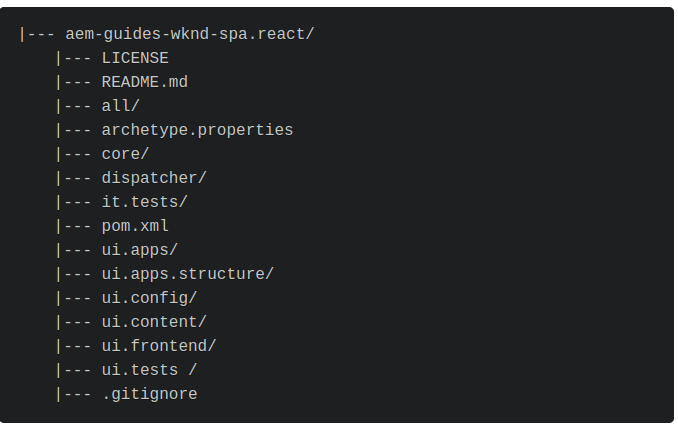Select the it.tests/ folder line
The width and height of the screenshot is (678, 426).
[x=144, y=202]
